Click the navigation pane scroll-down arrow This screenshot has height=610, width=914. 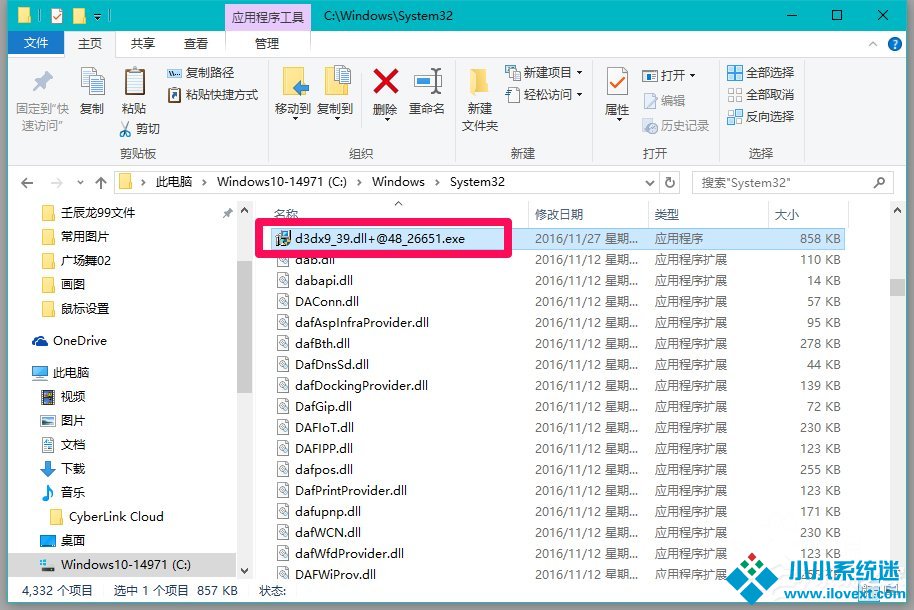(x=244, y=571)
